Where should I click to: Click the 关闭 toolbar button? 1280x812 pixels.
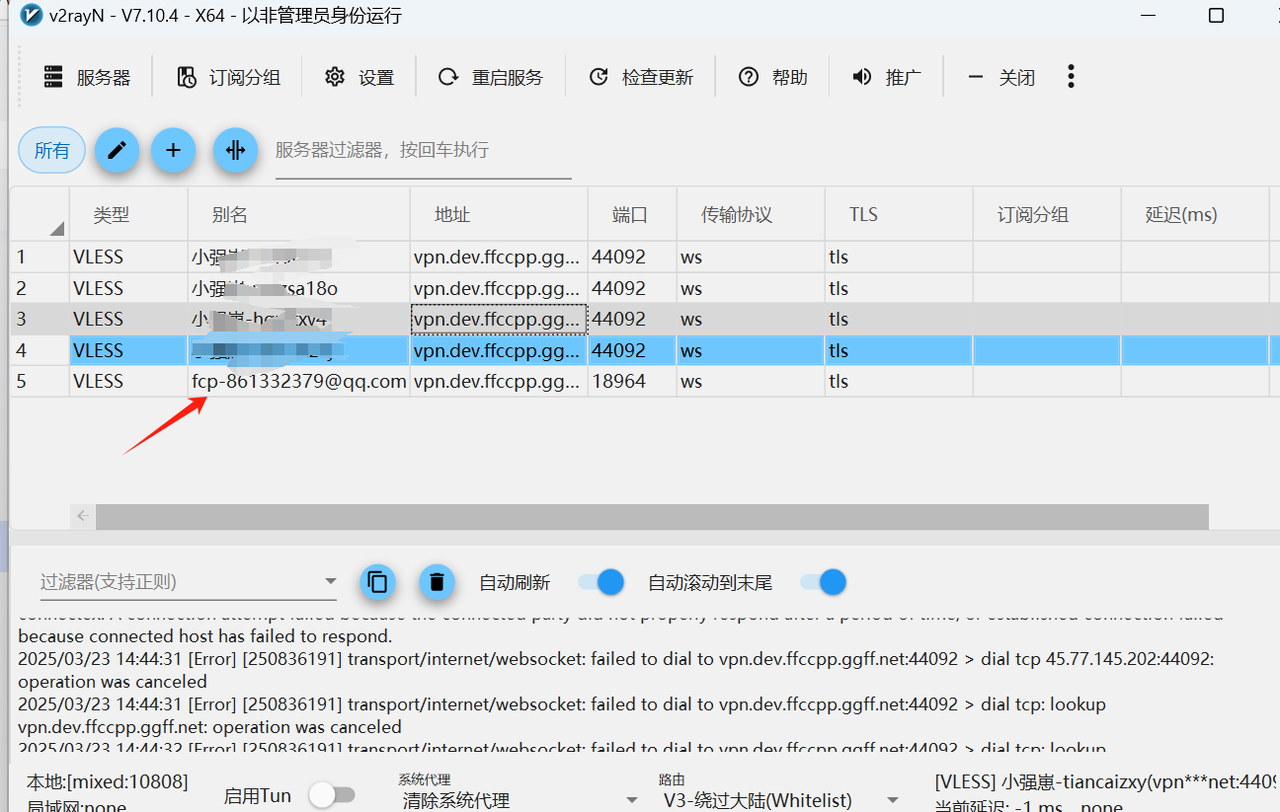point(1001,77)
